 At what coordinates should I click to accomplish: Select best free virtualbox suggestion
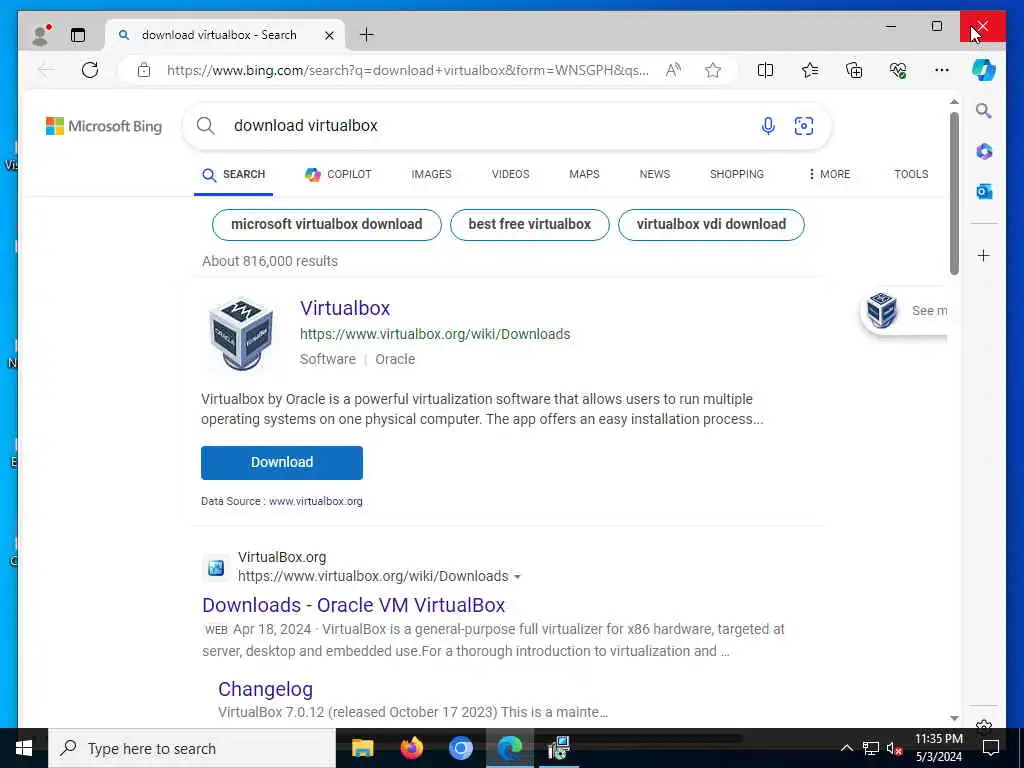point(530,225)
